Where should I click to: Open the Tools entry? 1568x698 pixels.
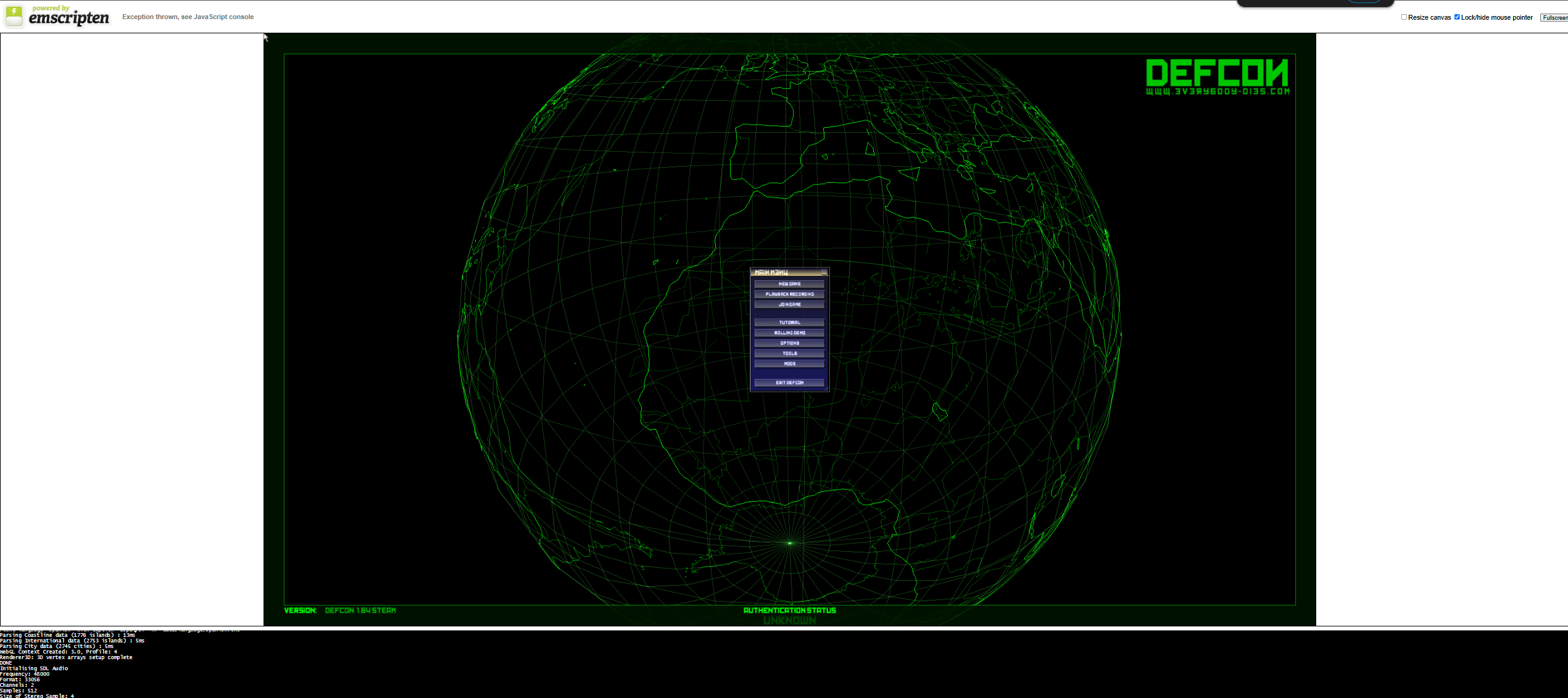[789, 354]
